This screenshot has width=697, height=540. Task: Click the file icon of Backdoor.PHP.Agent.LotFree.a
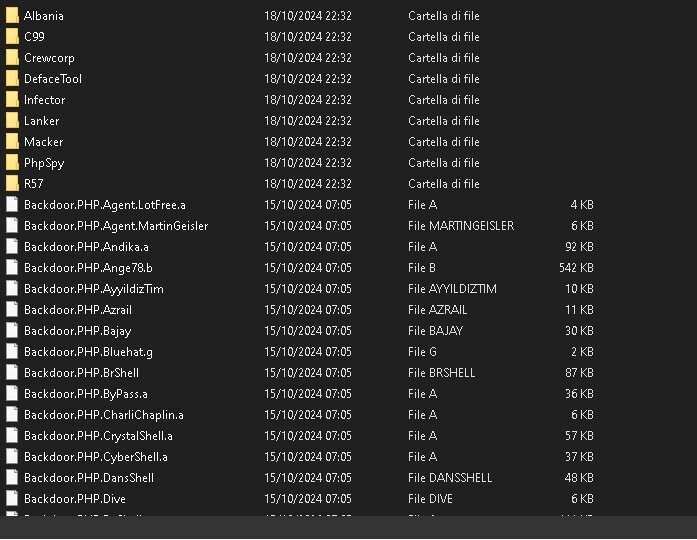(x=12, y=204)
